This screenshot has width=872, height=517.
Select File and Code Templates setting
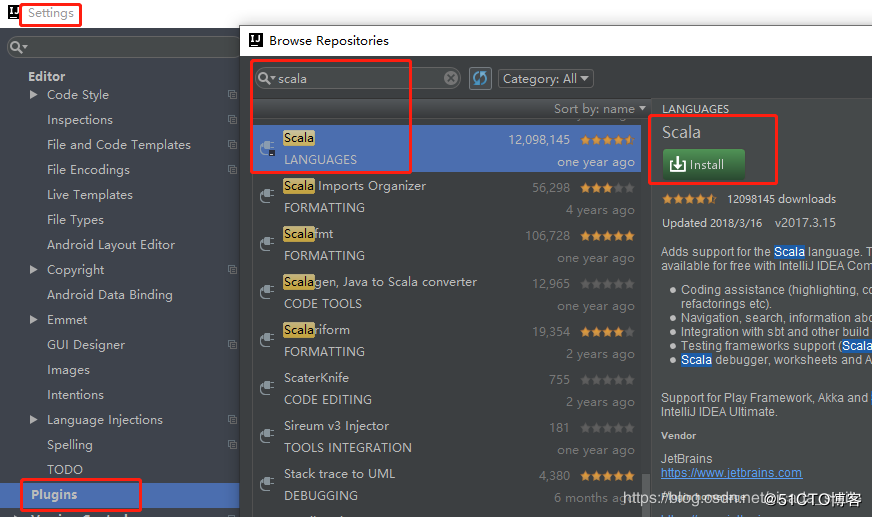tap(119, 145)
